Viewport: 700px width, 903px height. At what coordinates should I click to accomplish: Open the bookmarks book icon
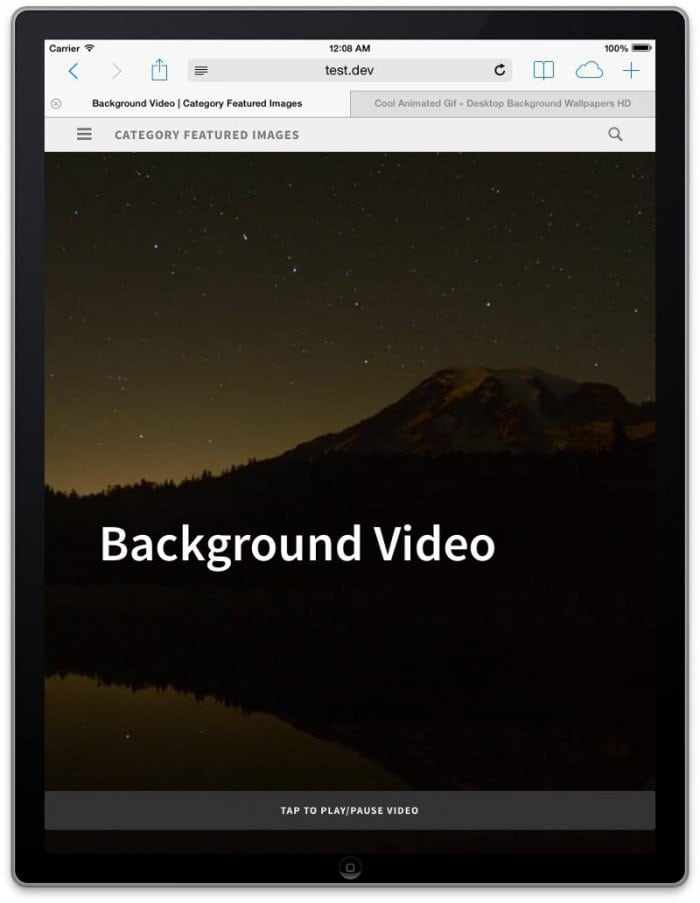coord(543,70)
